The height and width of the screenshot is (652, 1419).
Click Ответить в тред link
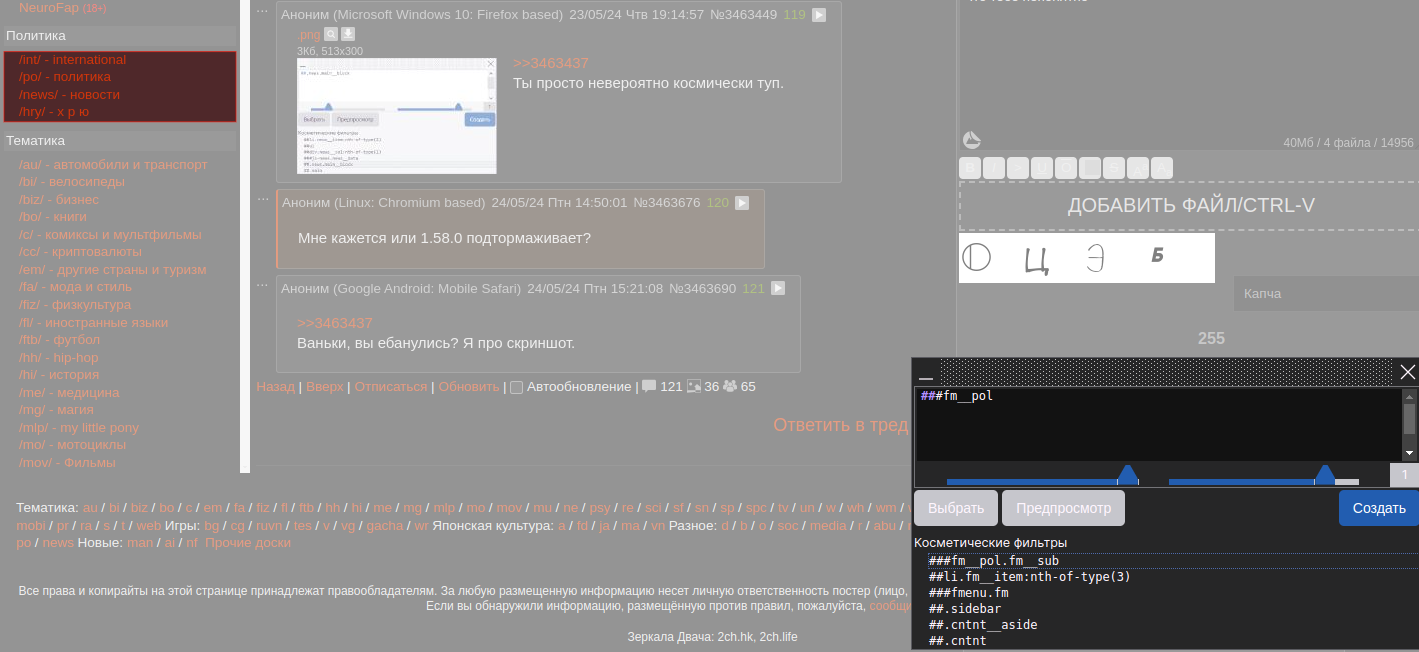point(840,425)
